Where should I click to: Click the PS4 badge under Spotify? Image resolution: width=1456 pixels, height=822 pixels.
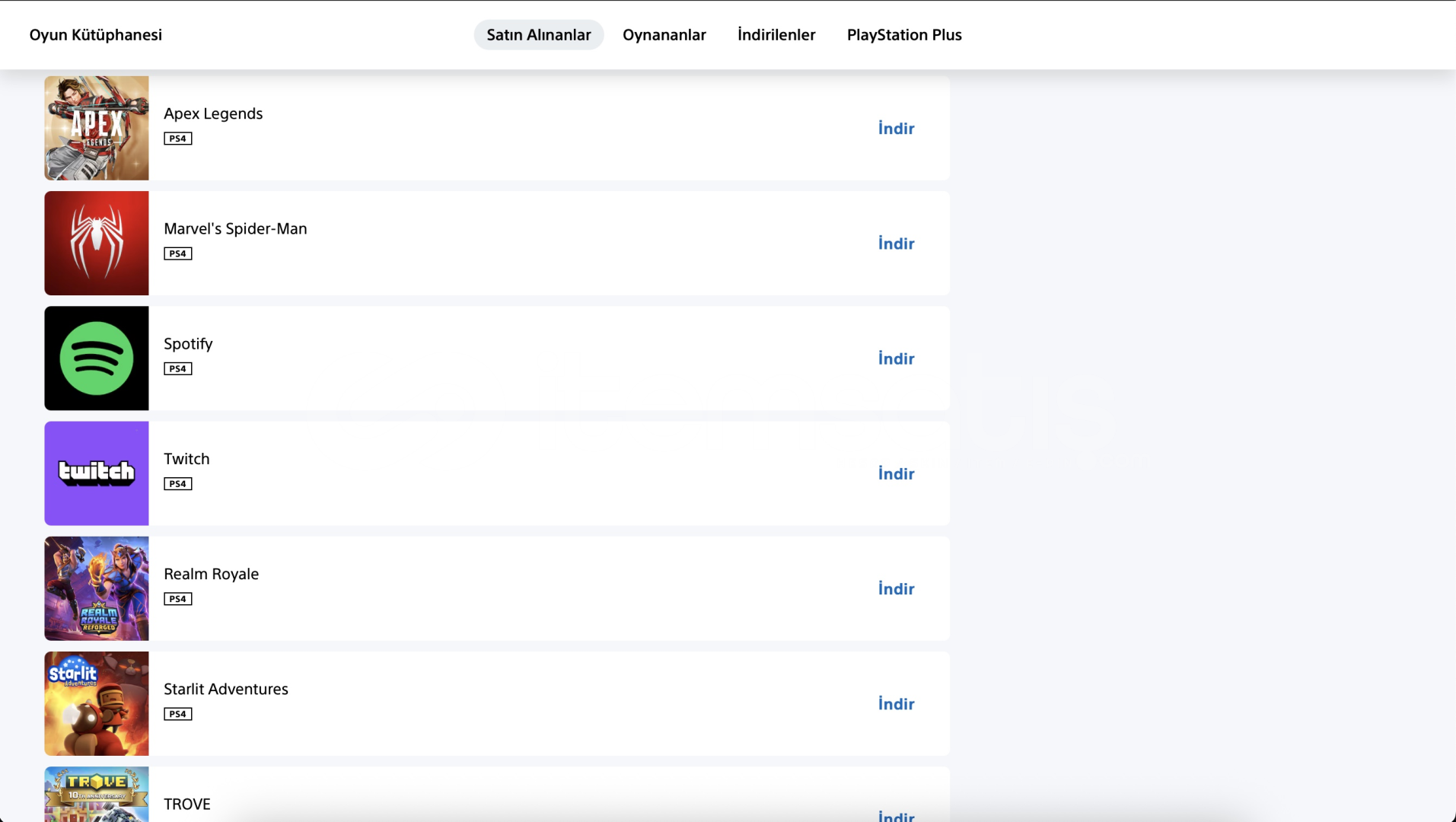pos(178,368)
